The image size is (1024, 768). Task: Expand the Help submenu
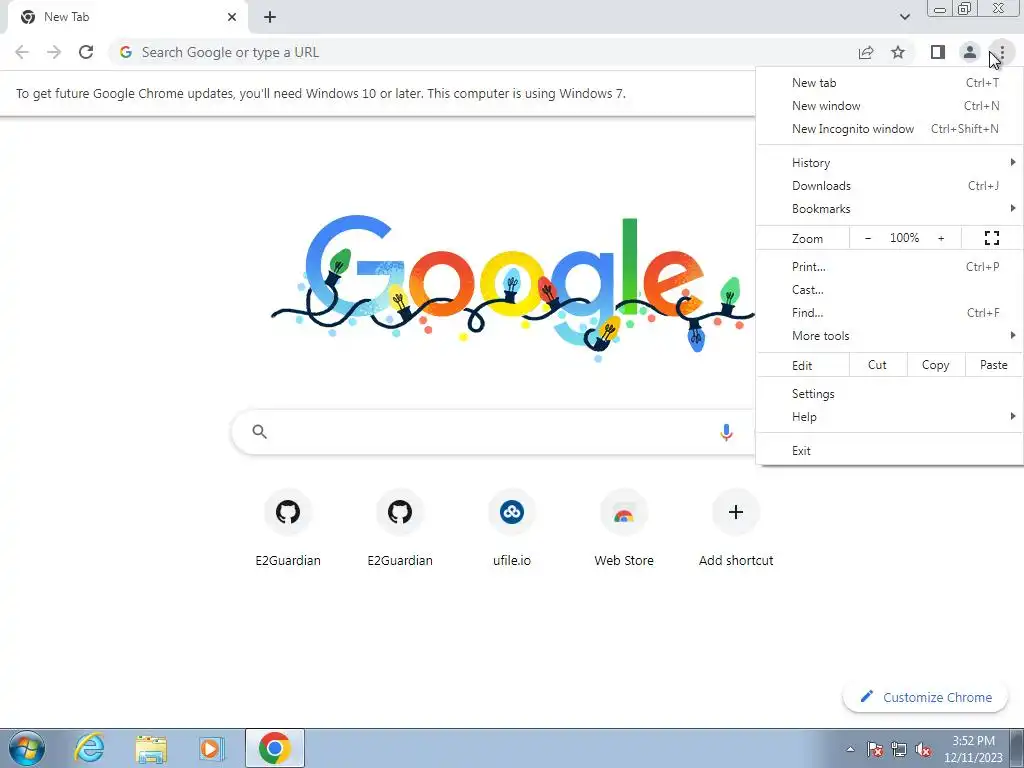click(889, 417)
